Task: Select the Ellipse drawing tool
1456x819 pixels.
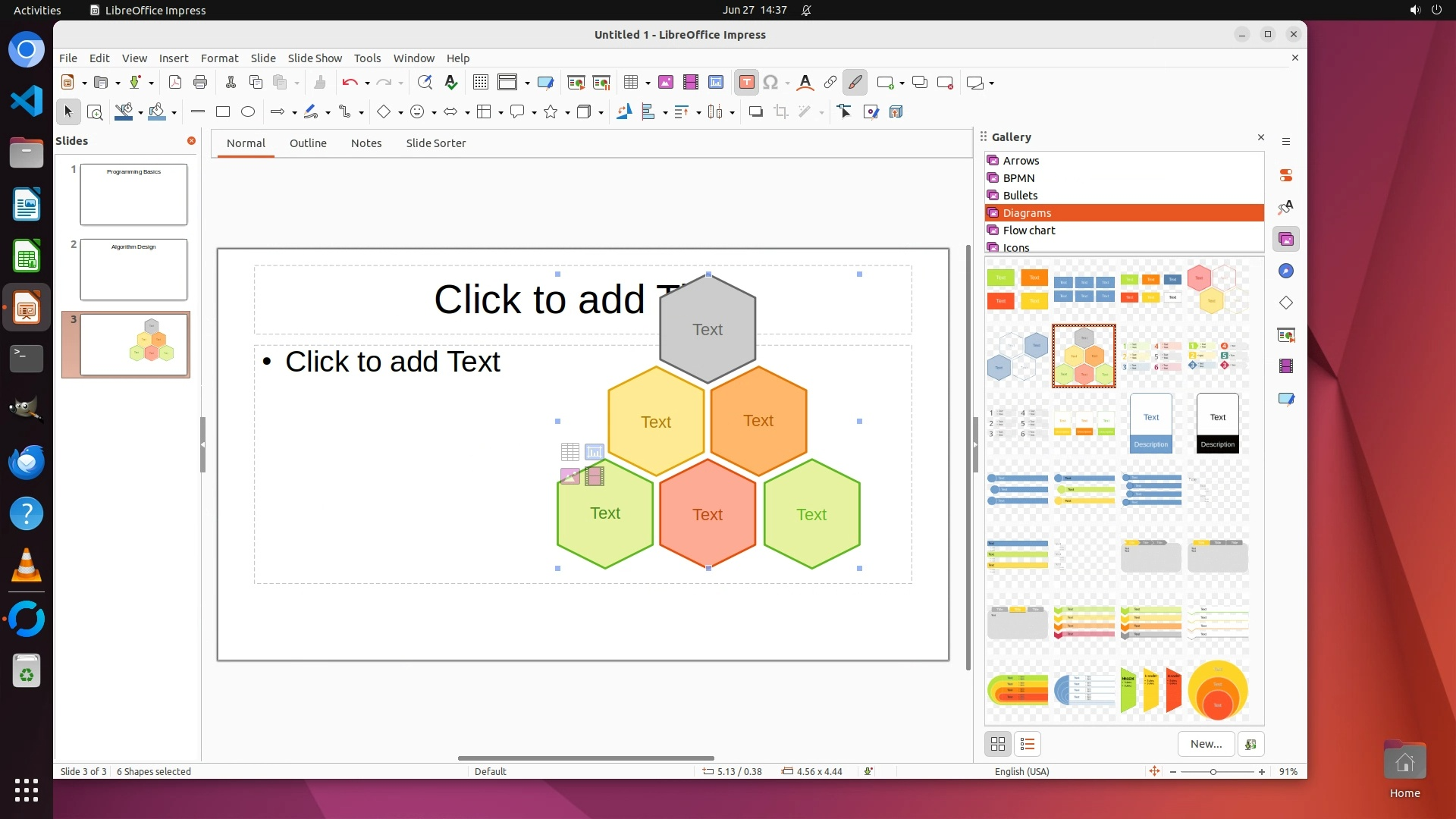Action: coord(248,112)
